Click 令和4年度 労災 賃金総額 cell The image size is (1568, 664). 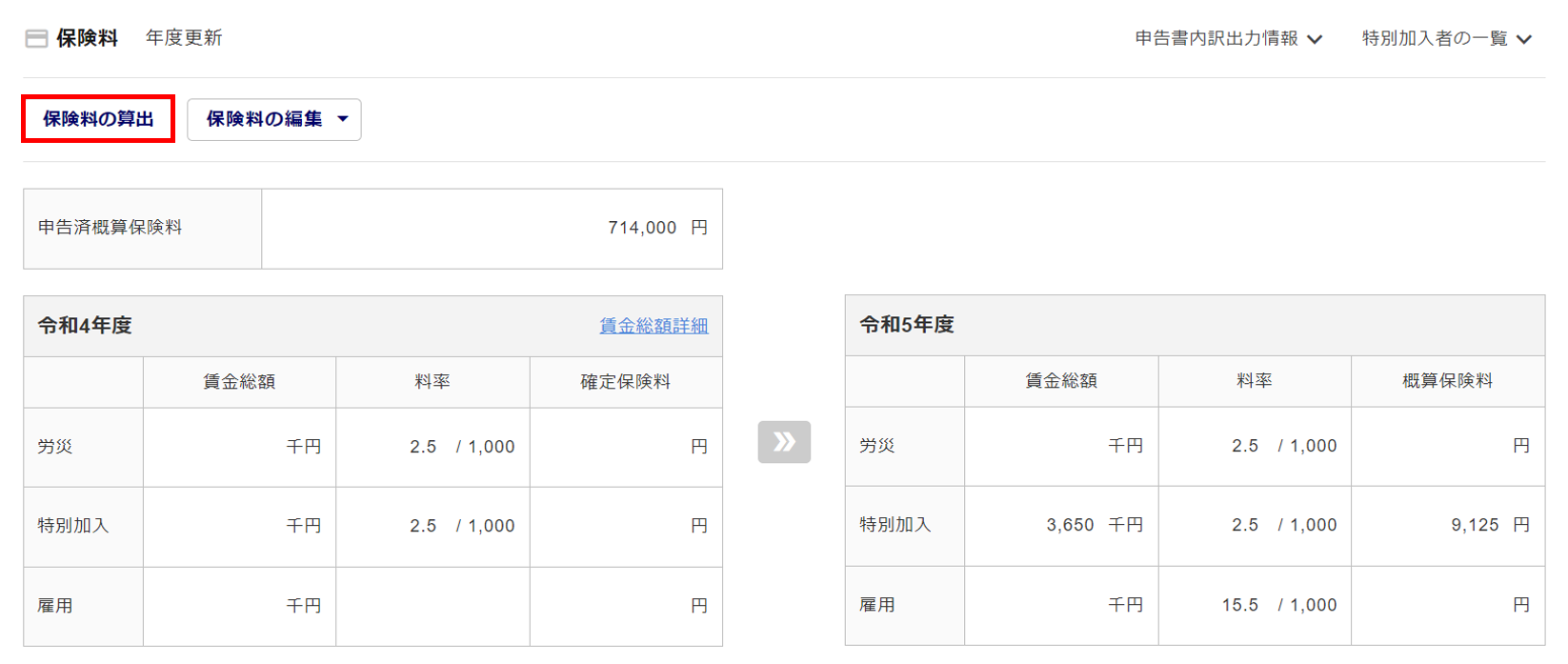click(x=239, y=447)
